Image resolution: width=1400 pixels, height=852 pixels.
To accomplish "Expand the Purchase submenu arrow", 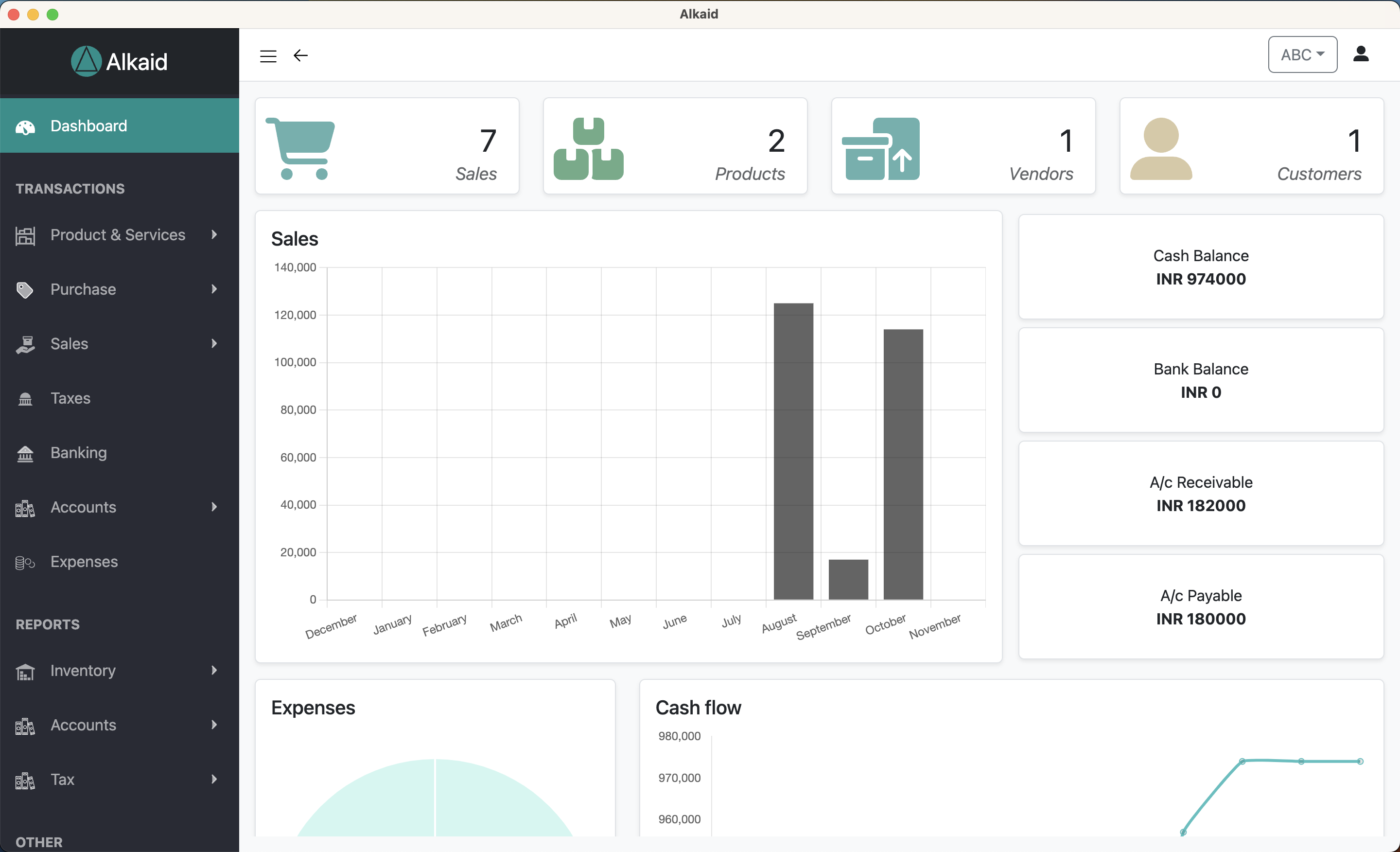I will tap(214, 289).
